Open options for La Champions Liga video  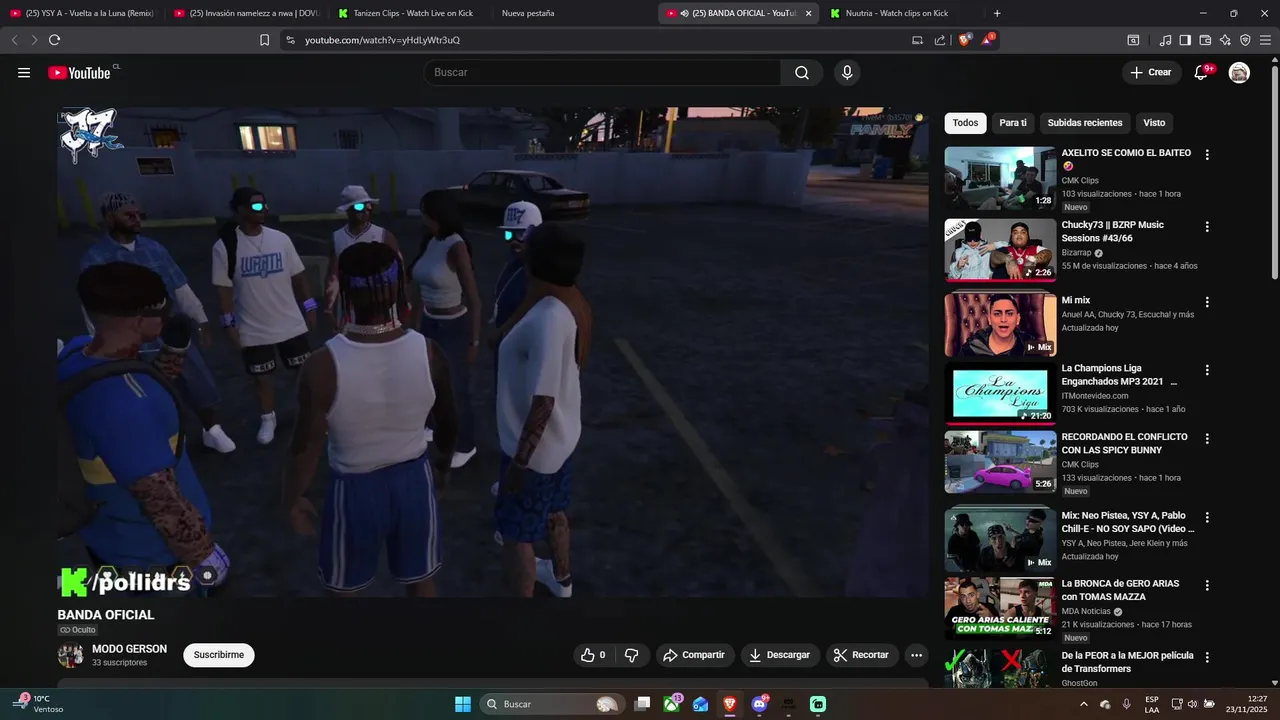[1207, 370]
